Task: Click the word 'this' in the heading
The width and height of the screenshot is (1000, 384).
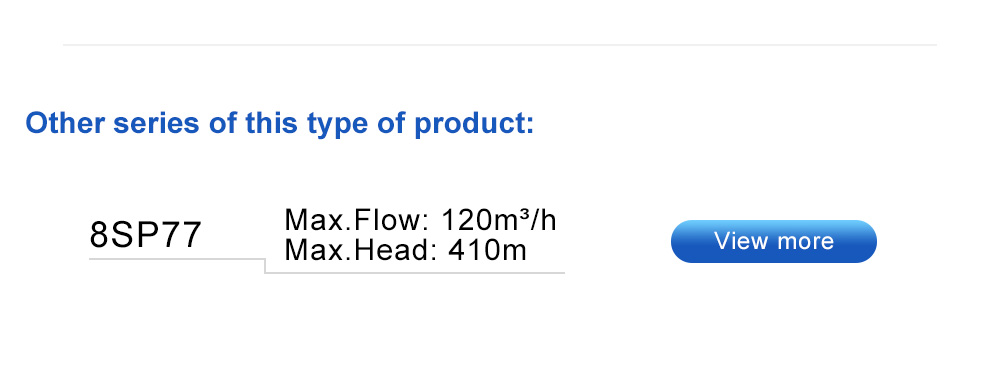Action: 271,122
